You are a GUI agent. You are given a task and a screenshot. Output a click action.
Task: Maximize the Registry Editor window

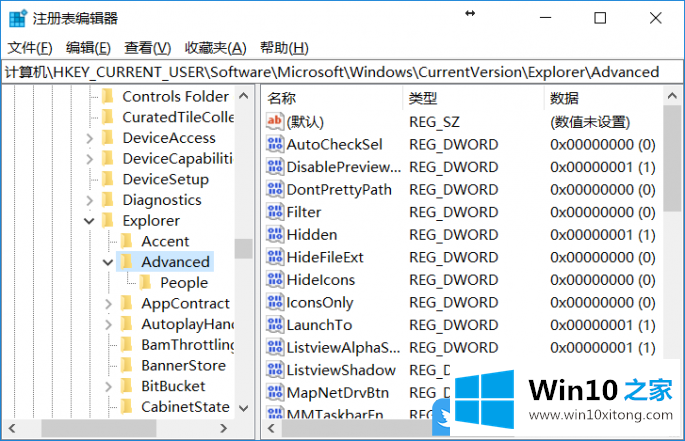pyautogui.click(x=600, y=18)
